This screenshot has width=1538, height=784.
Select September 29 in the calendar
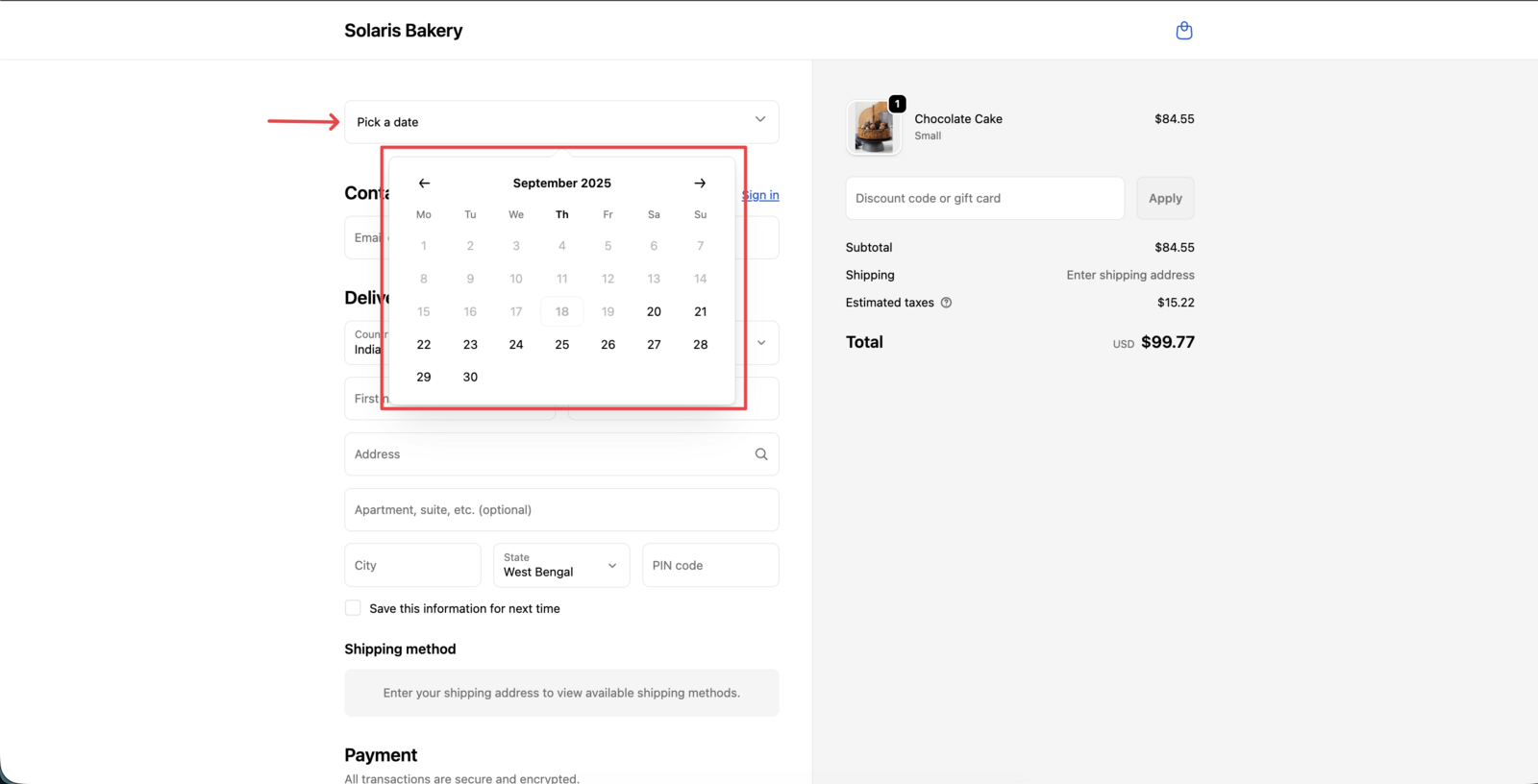pyautogui.click(x=424, y=377)
